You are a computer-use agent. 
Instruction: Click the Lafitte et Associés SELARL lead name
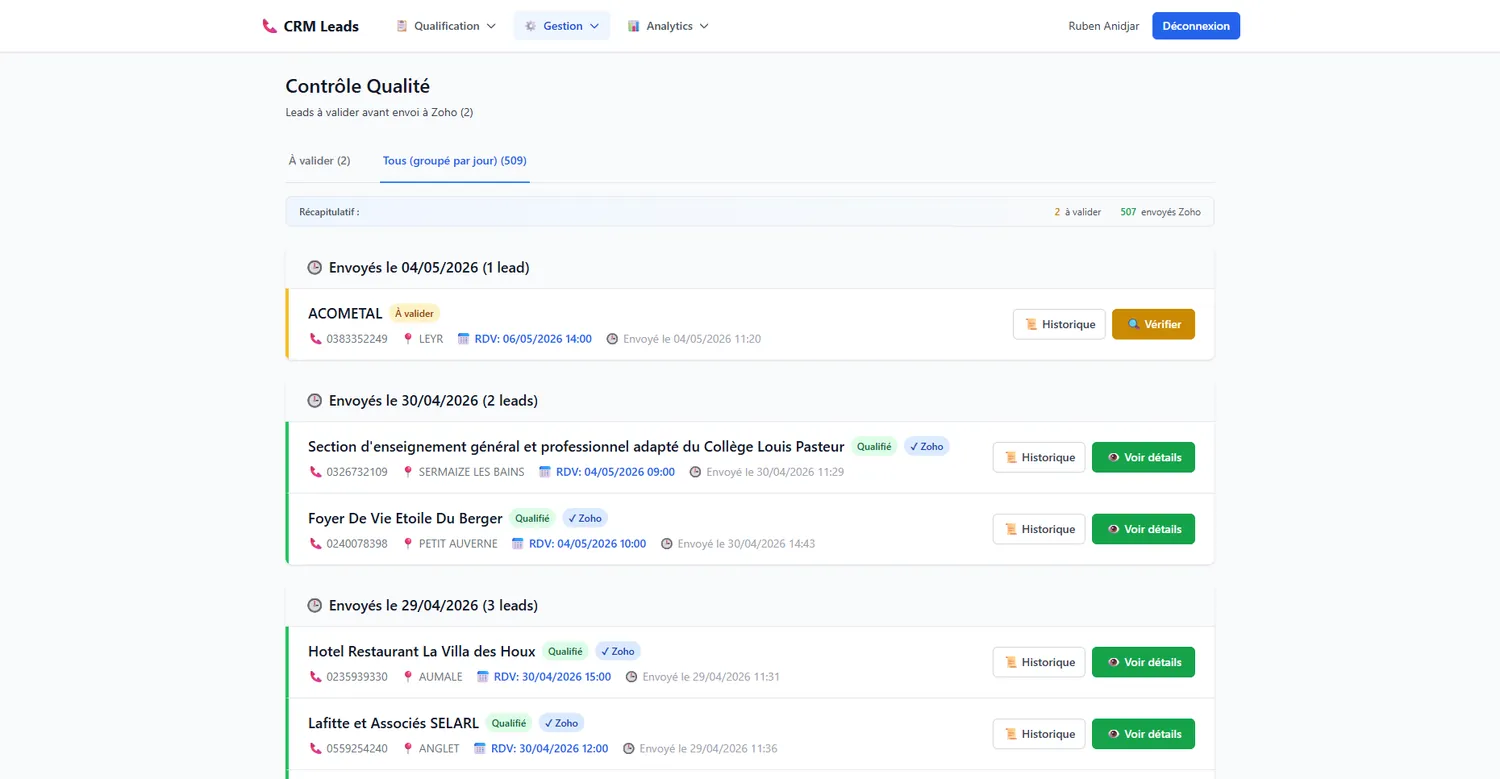click(x=393, y=723)
